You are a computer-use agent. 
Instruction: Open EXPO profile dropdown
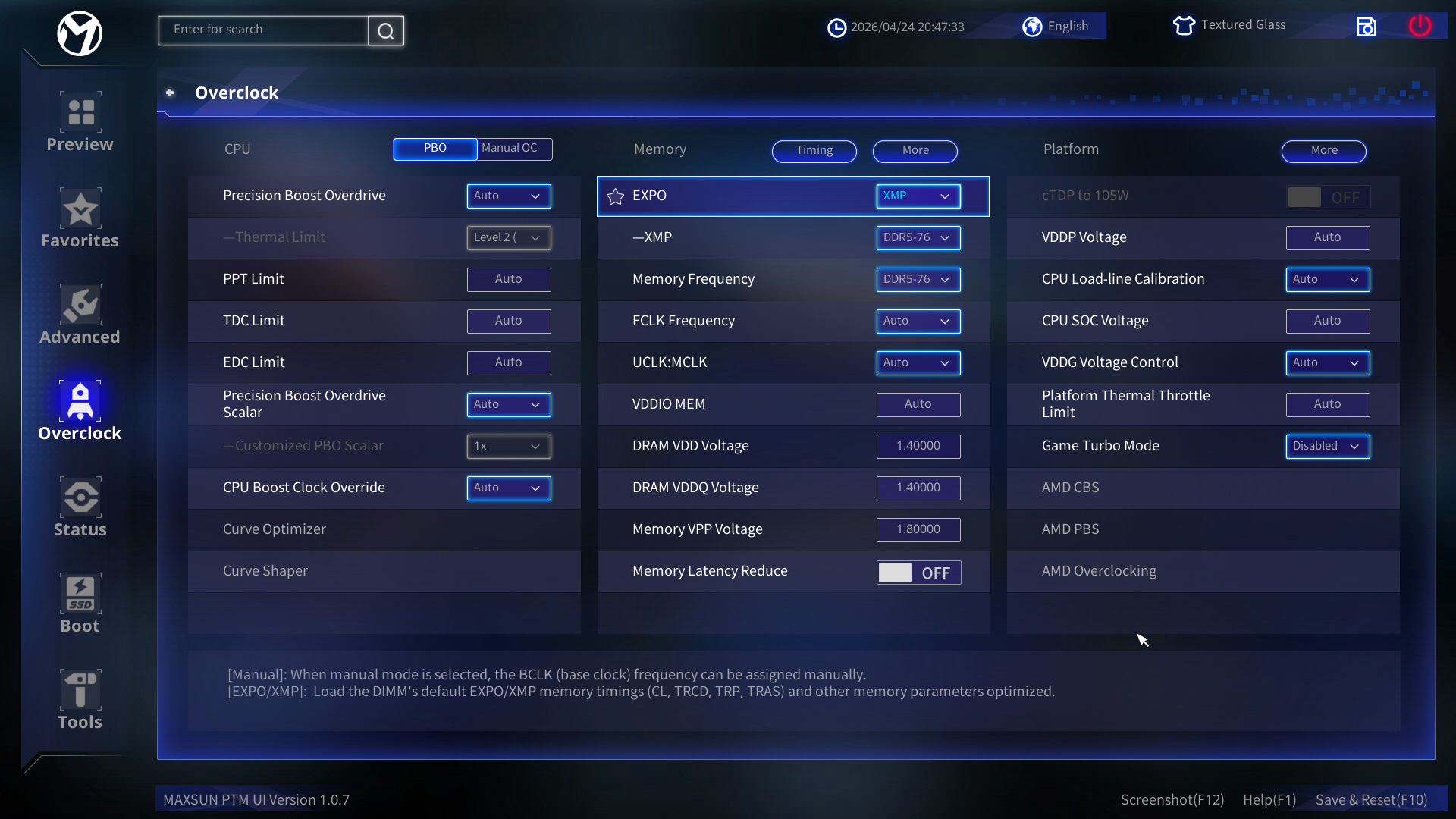918,196
